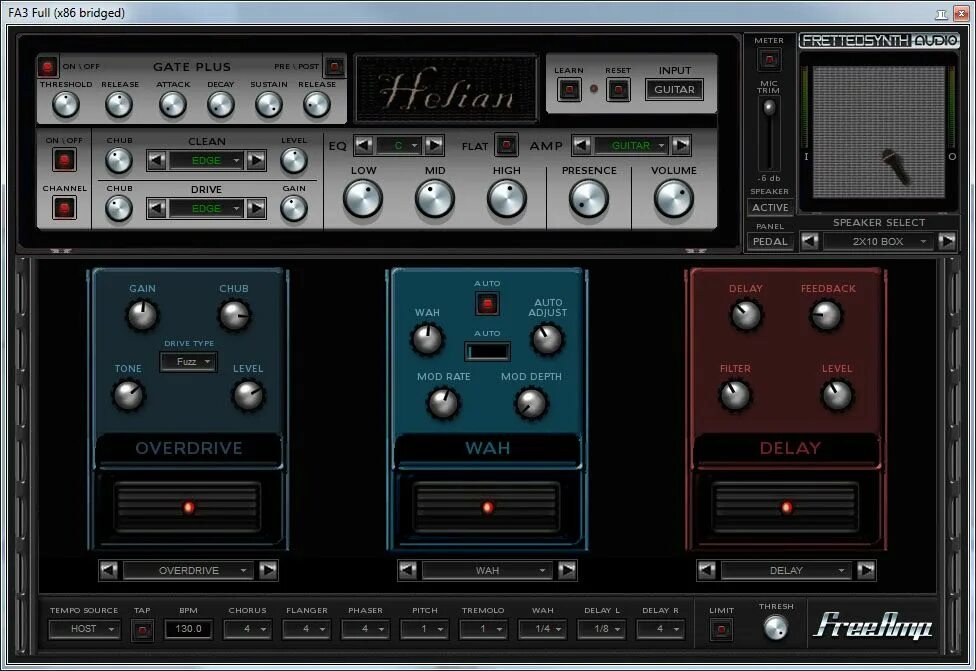Click previous speaker arrow
976x671 pixels.
(x=809, y=241)
